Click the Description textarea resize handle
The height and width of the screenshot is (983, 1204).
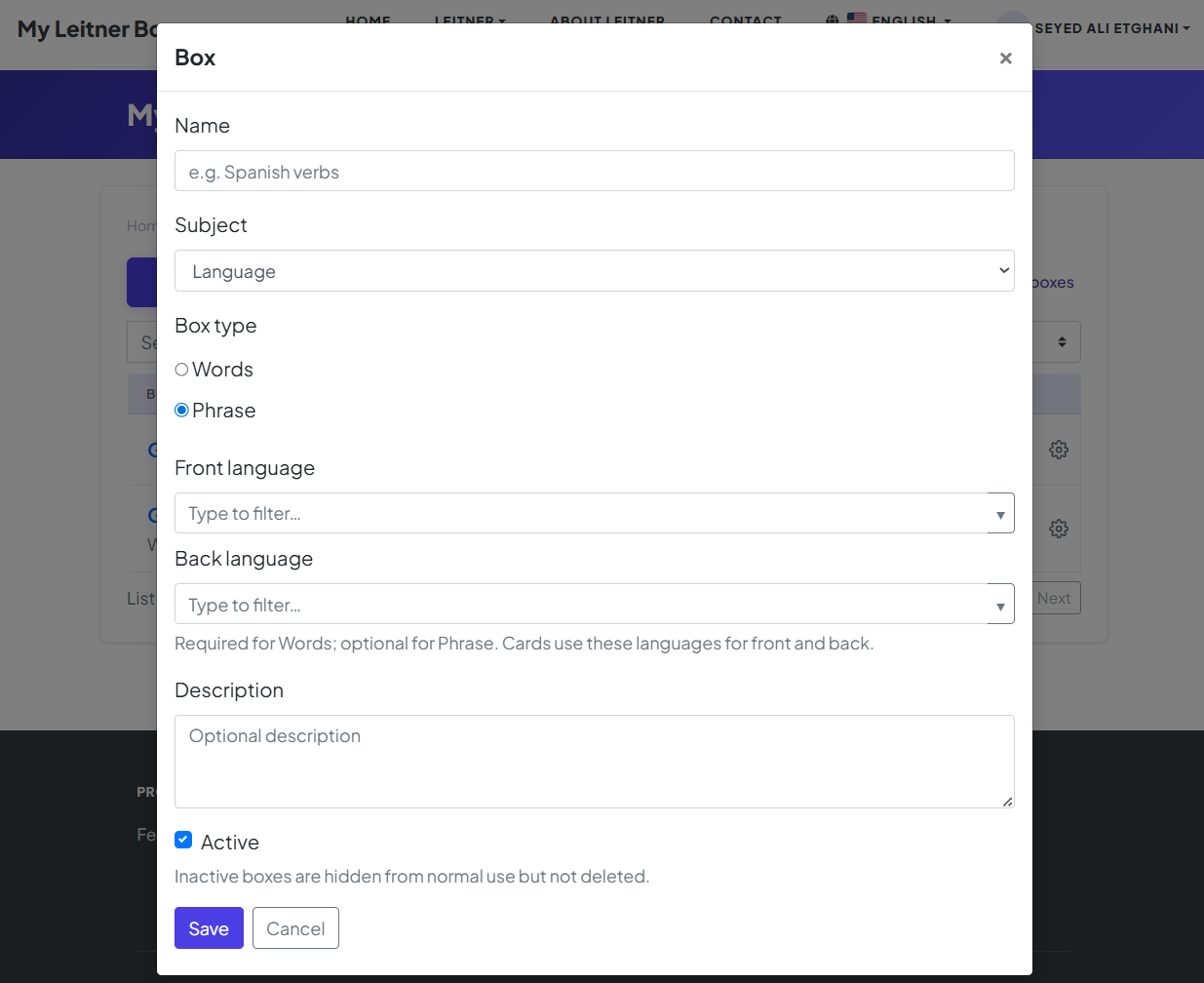(x=1007, y=802)
